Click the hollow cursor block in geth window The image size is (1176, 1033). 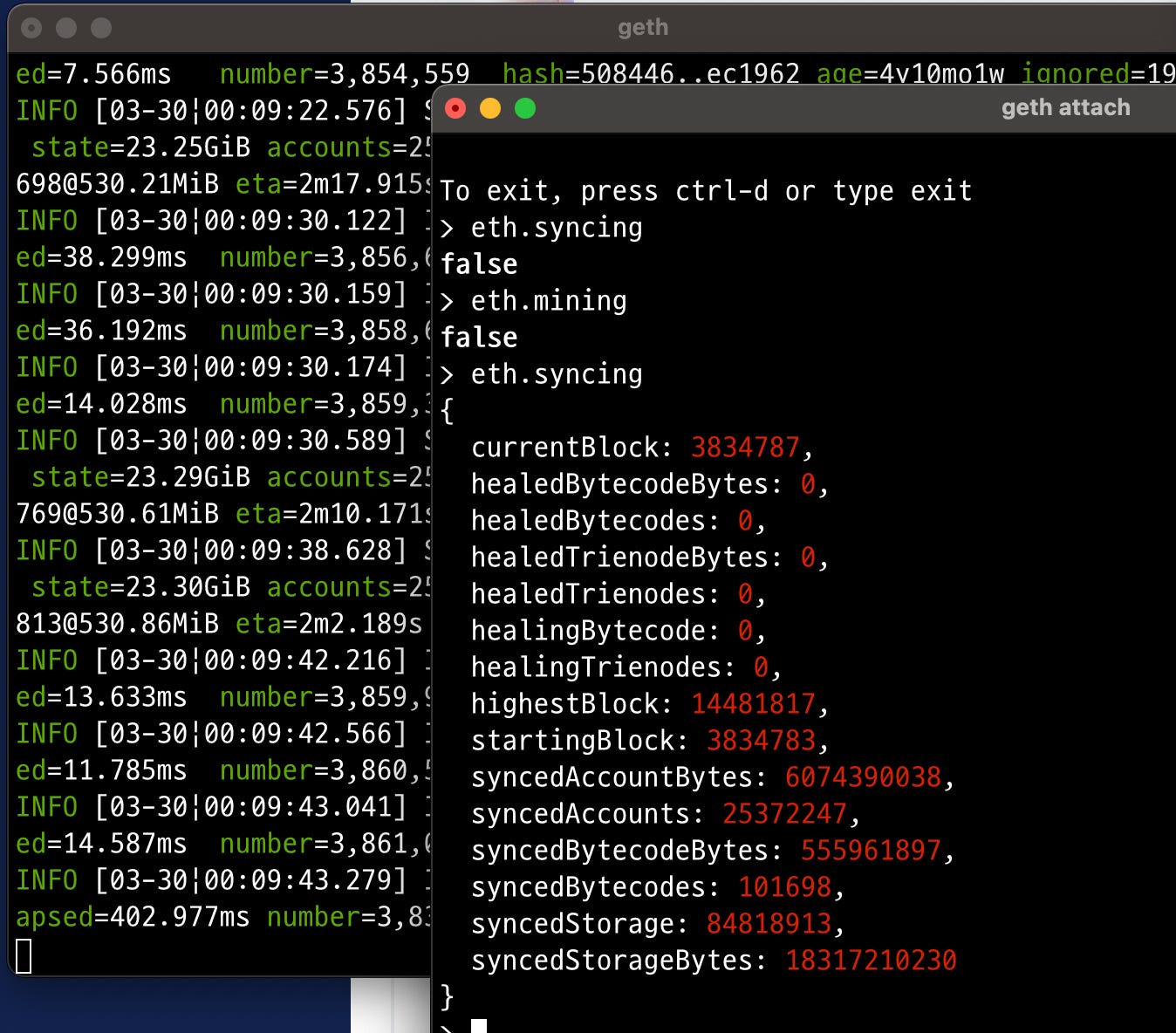24,955
